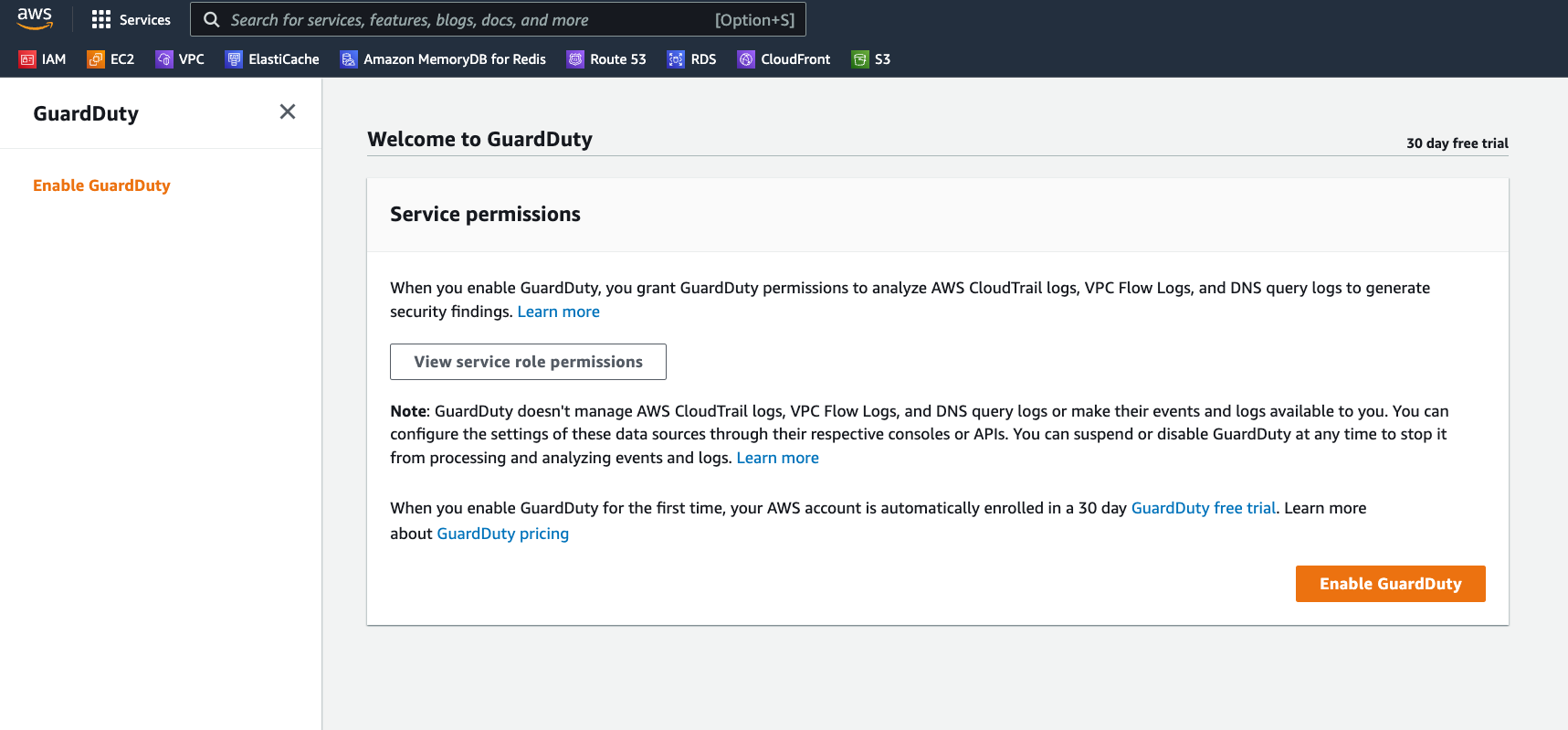The image size is (1568, 730).
Task: Open Learn more link after events and logs
Action: [778, 458]
